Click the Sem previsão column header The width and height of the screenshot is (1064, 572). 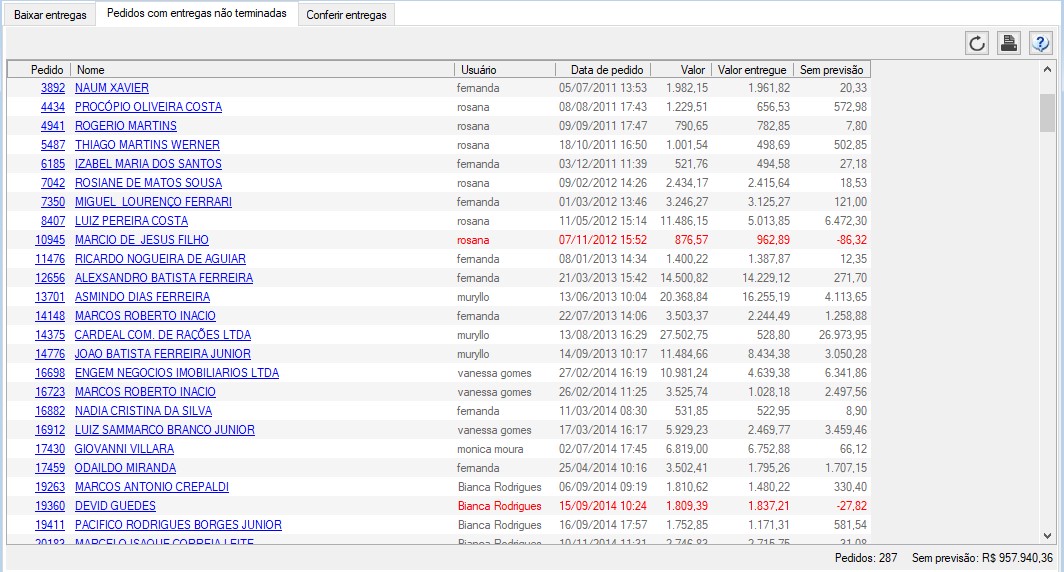point(833,70)
